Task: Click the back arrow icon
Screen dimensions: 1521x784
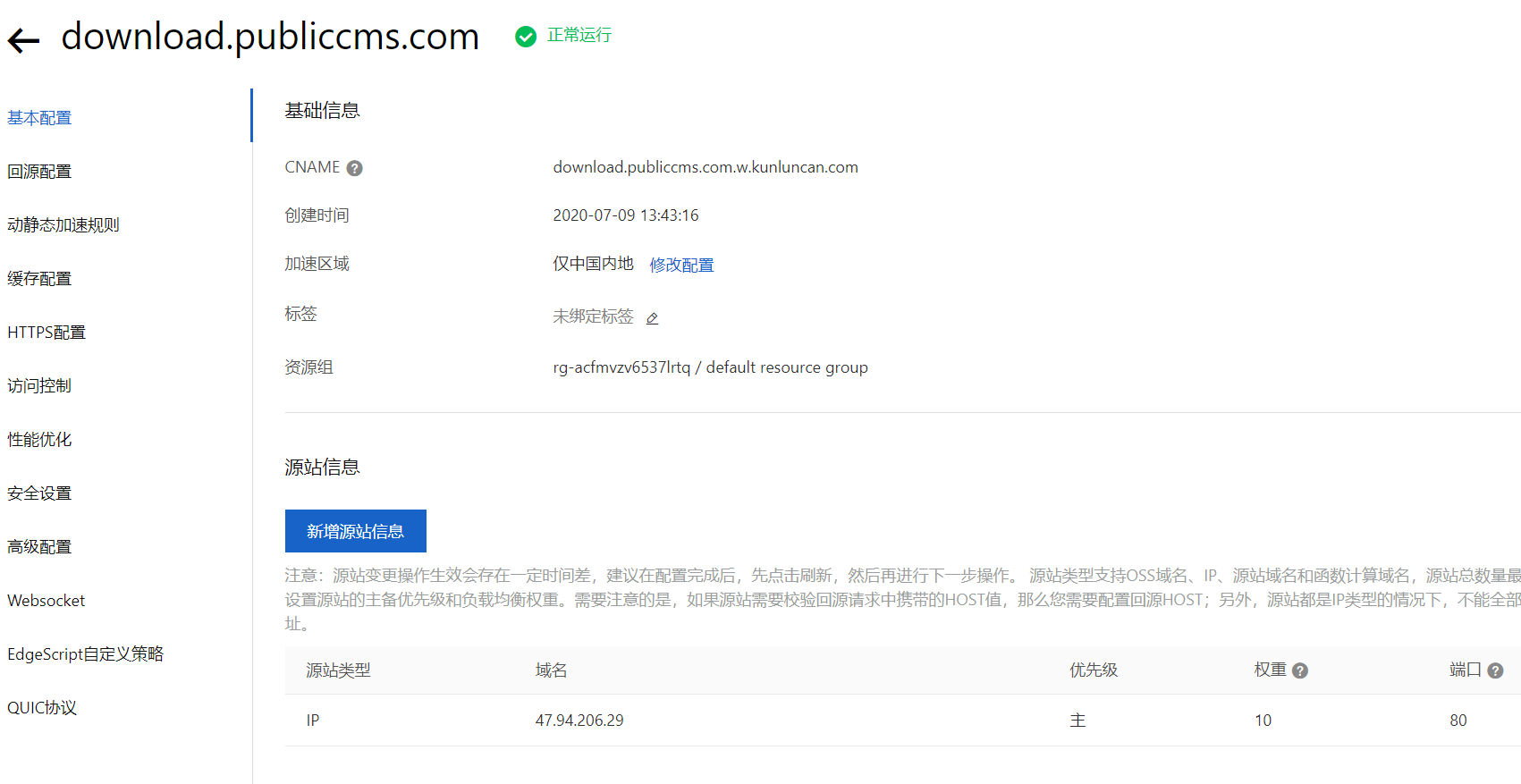Action: (x=24, y=39)
